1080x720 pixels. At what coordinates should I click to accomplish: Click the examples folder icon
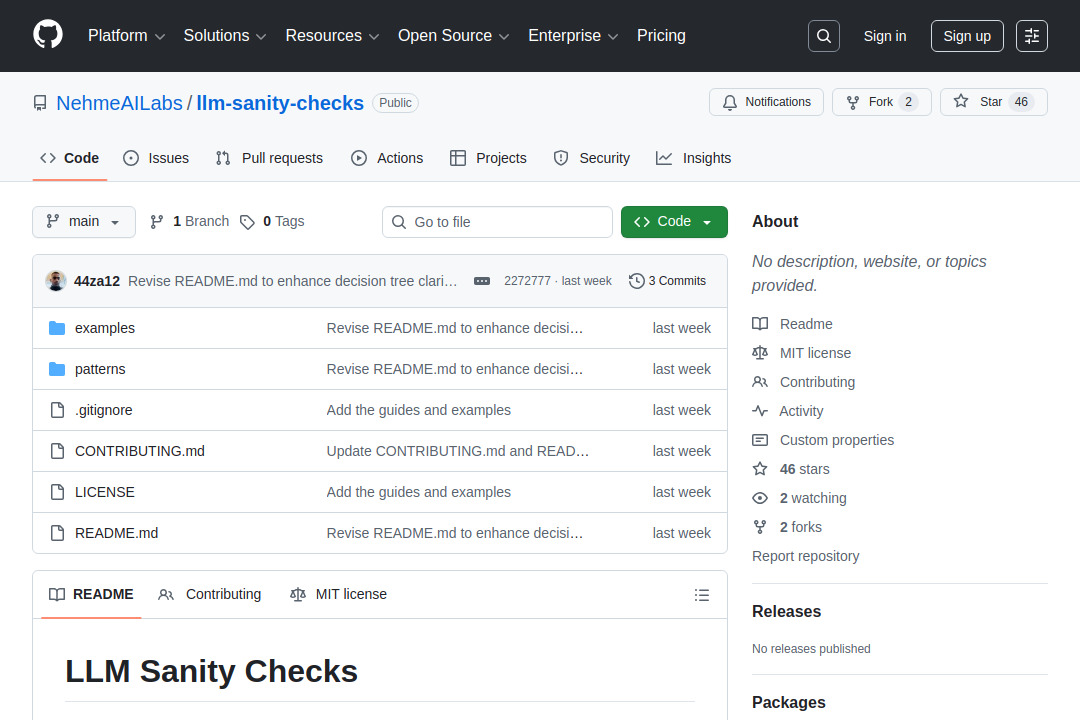pos(57,327)
